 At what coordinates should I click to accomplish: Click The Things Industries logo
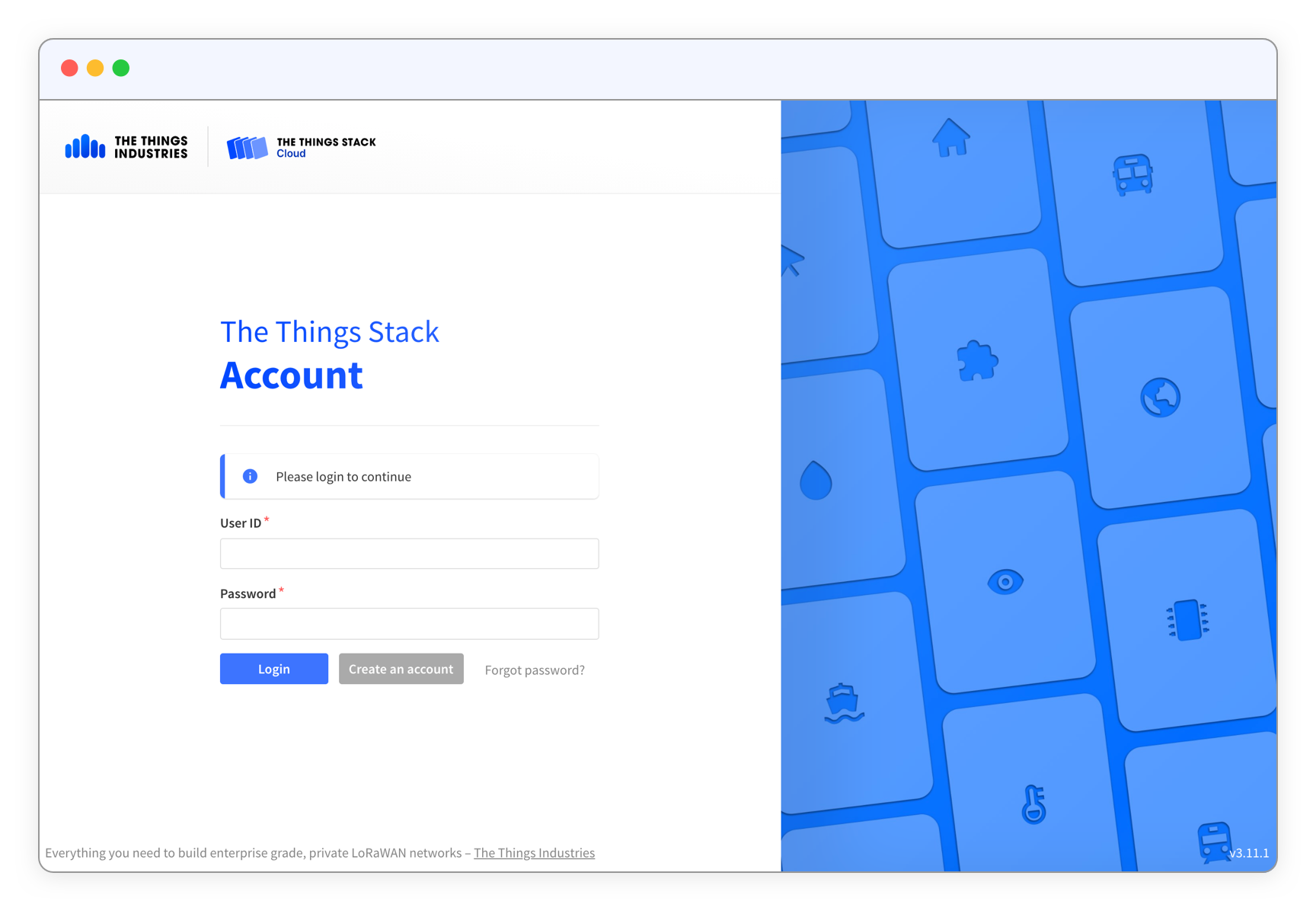click(x=126, y=147)
